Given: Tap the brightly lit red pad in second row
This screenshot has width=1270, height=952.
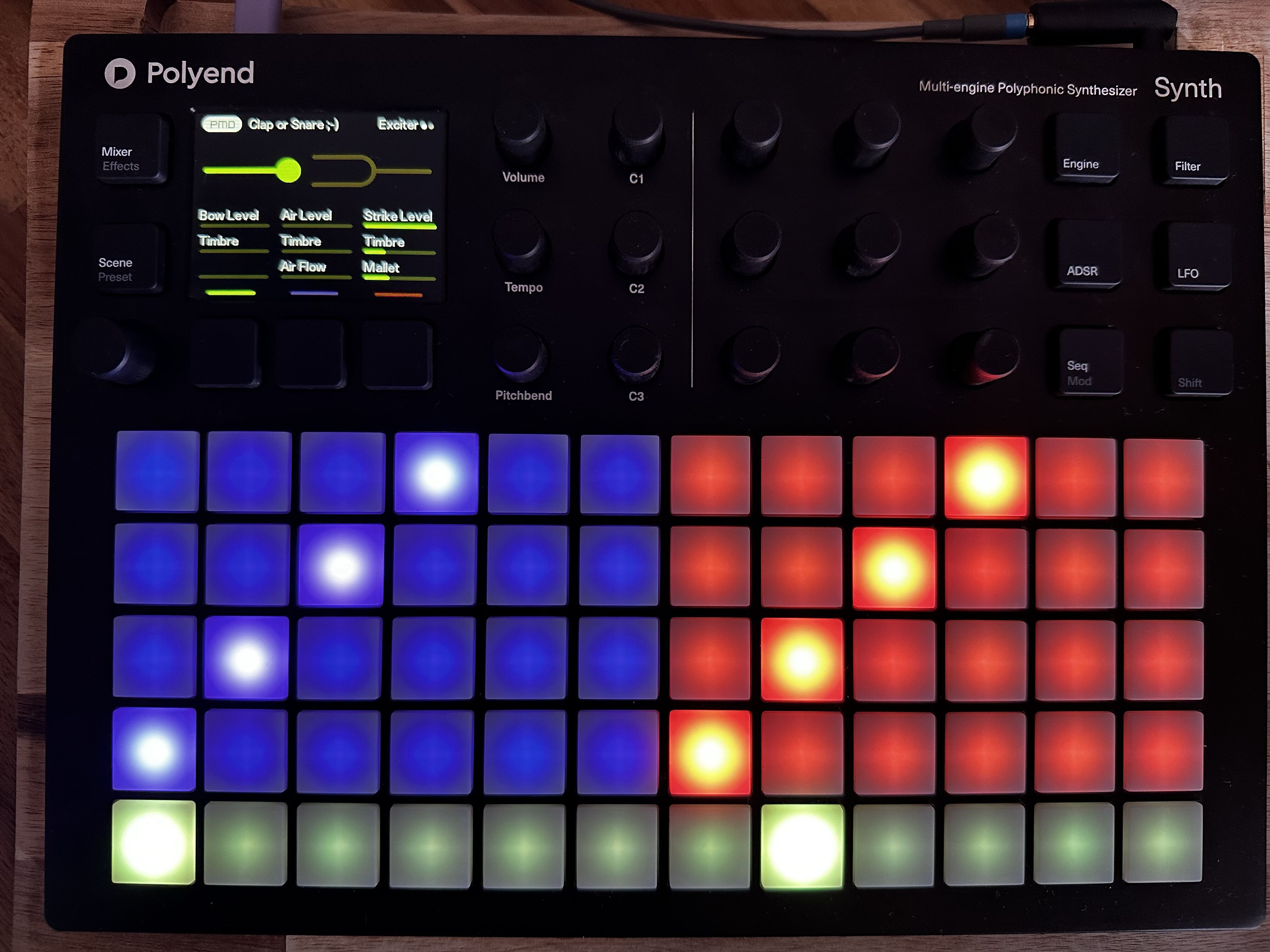Looking at the screenshot, I should point(894,568).
